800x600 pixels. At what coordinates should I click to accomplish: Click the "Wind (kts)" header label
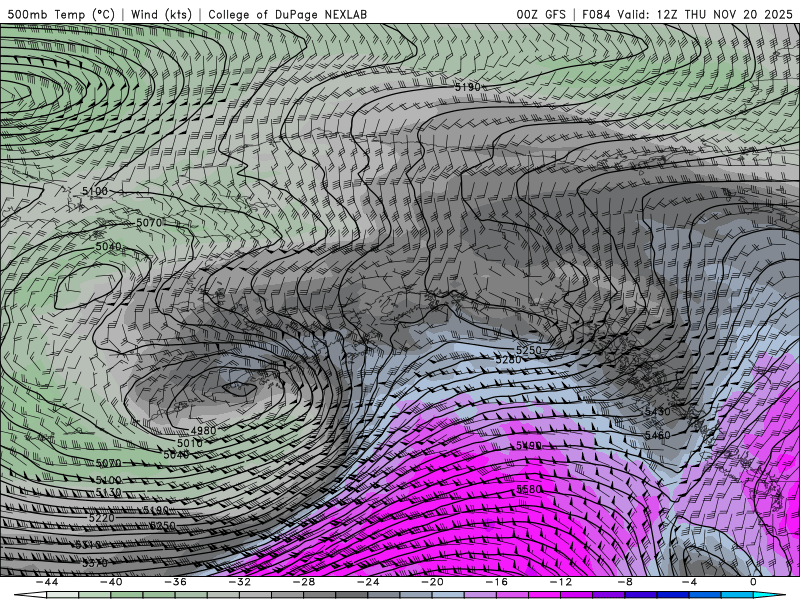point(161,14)
